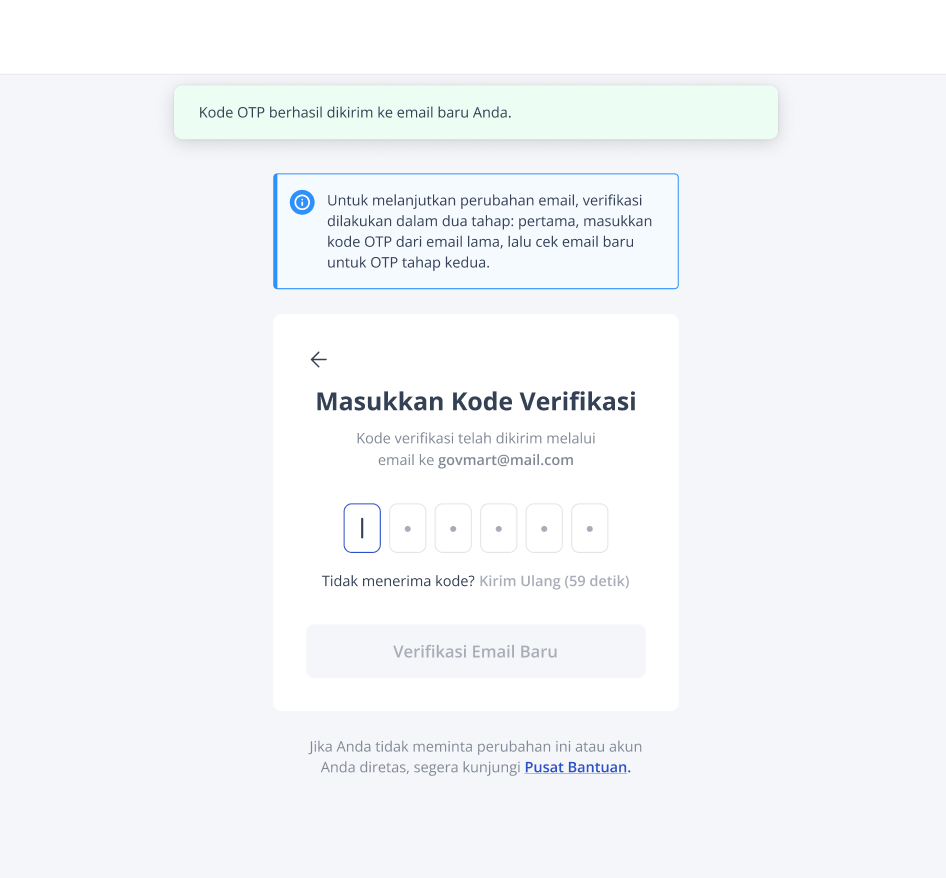946x878 pixels.
Task: Select the second OTP digit box
Action: click(408, 528)
